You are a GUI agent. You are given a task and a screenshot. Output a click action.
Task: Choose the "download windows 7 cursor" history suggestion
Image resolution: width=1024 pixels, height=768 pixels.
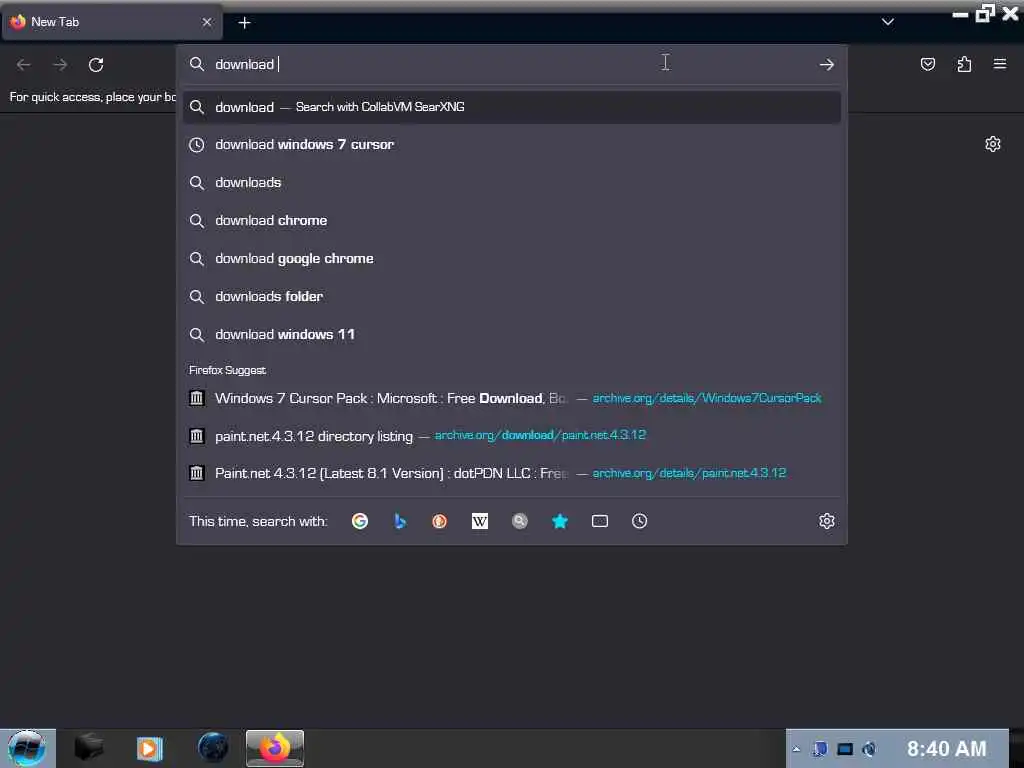coord(511,144)
